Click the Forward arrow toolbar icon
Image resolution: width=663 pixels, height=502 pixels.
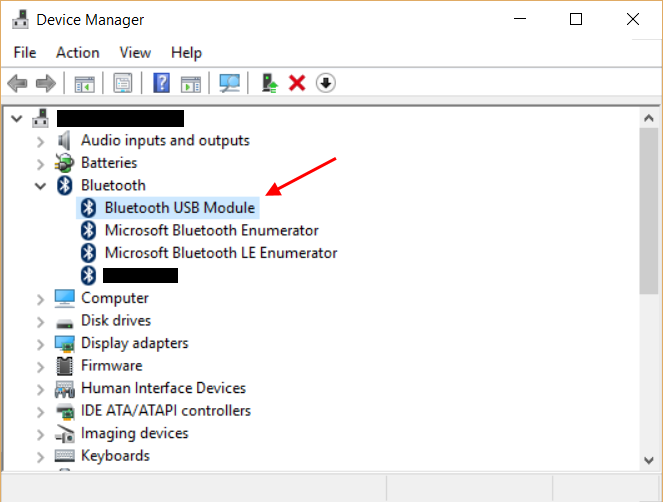46,83
